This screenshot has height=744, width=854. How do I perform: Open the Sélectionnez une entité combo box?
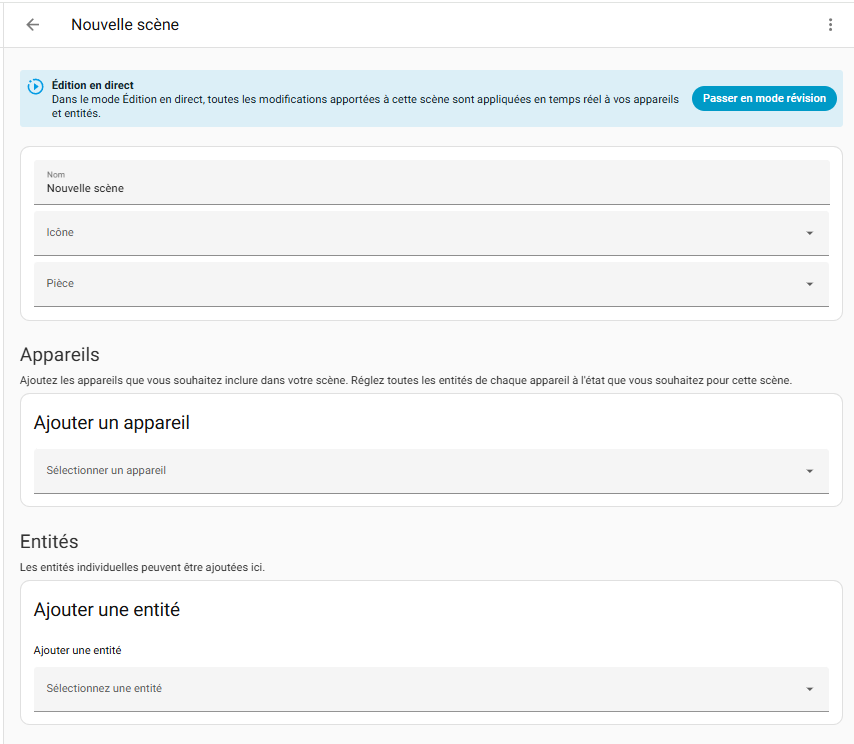[420, 689]
